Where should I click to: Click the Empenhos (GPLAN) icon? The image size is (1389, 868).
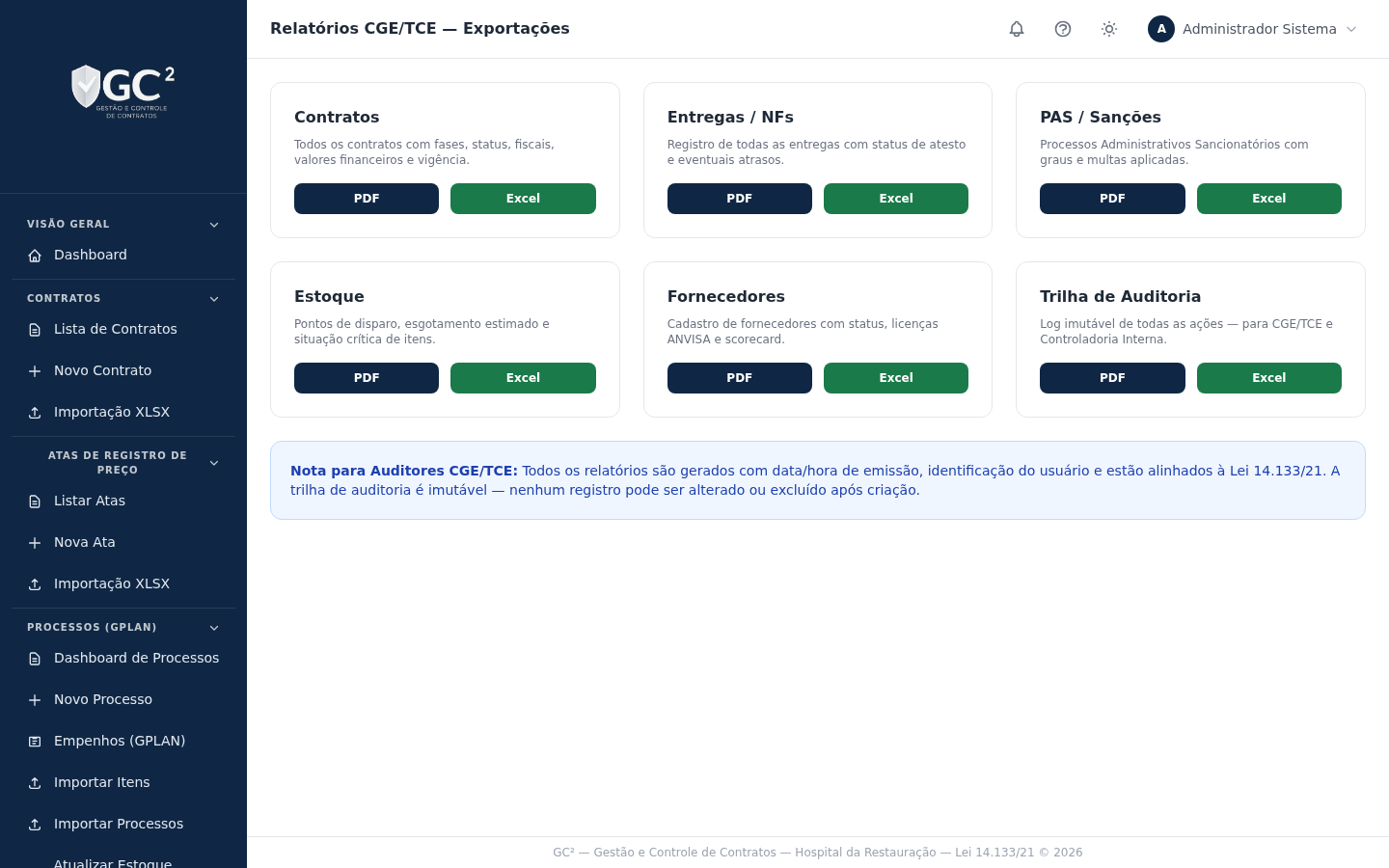click(35, 742)
